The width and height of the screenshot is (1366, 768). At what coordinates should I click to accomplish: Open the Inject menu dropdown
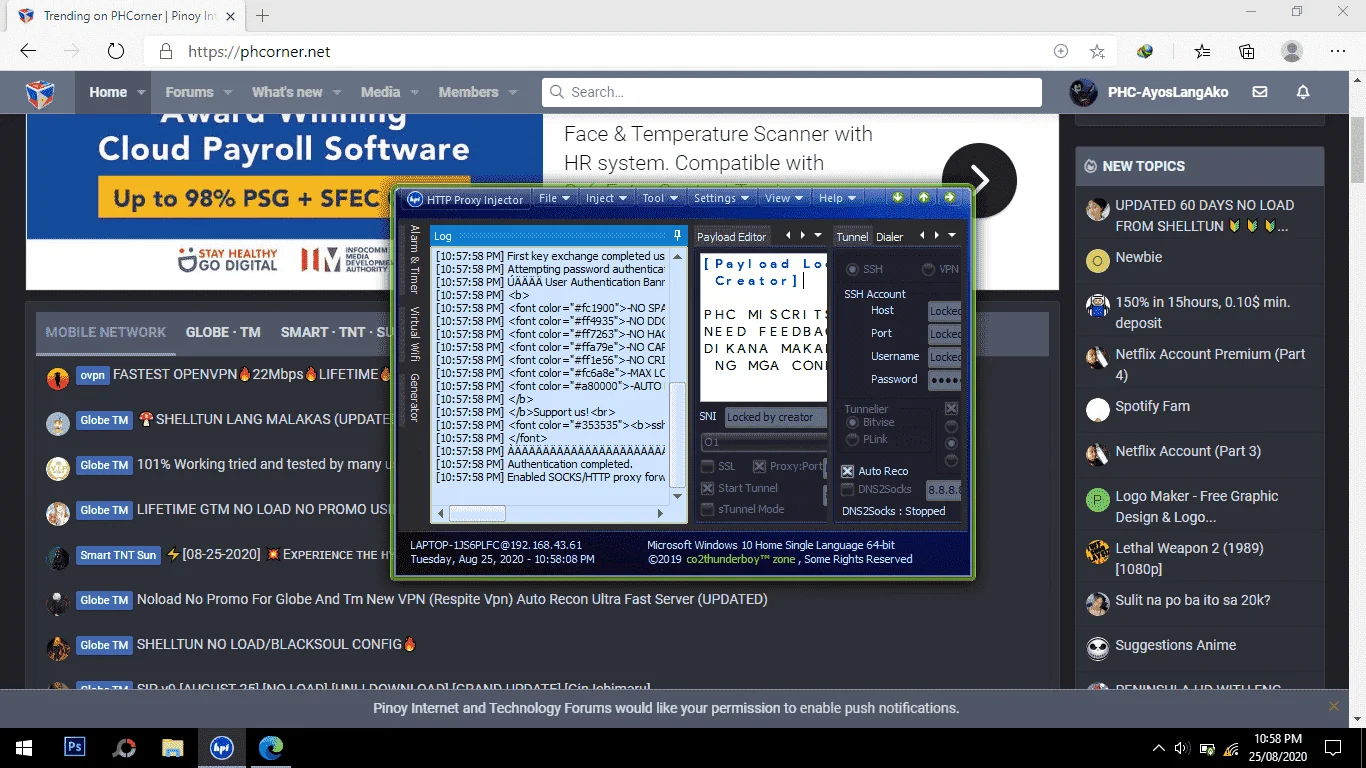click(606, 198)
